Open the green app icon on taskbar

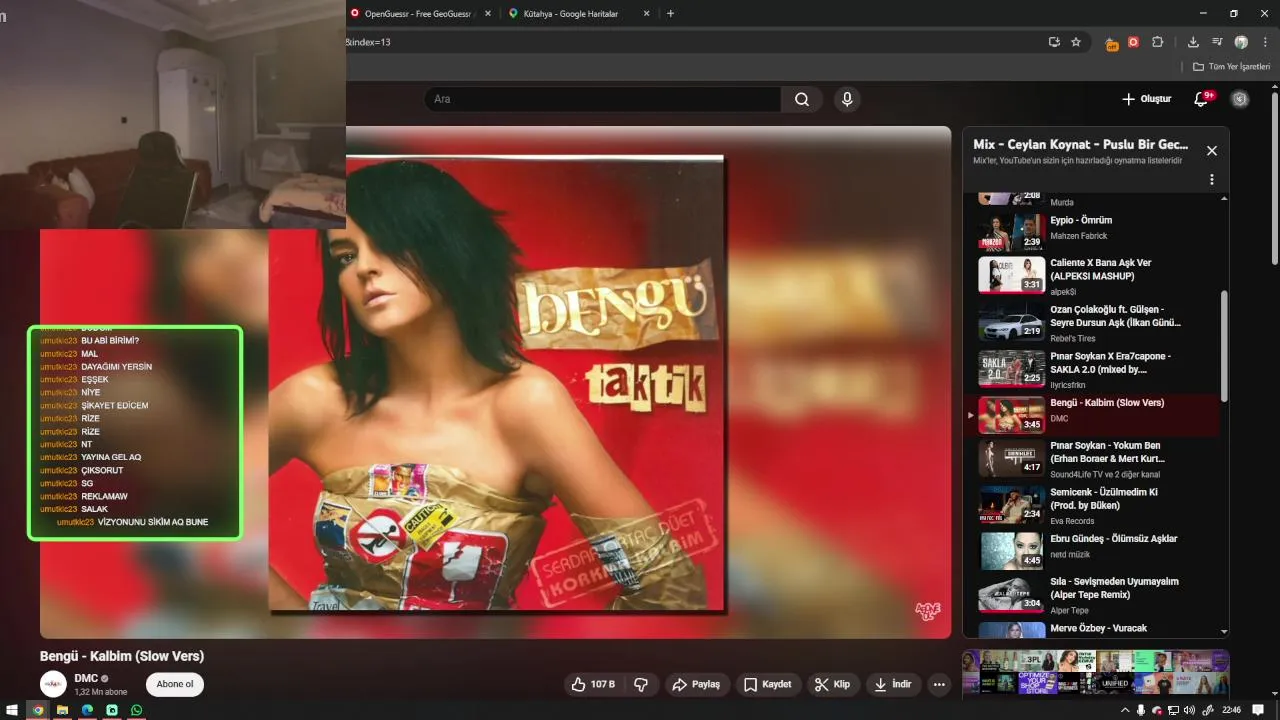[112, 710]
